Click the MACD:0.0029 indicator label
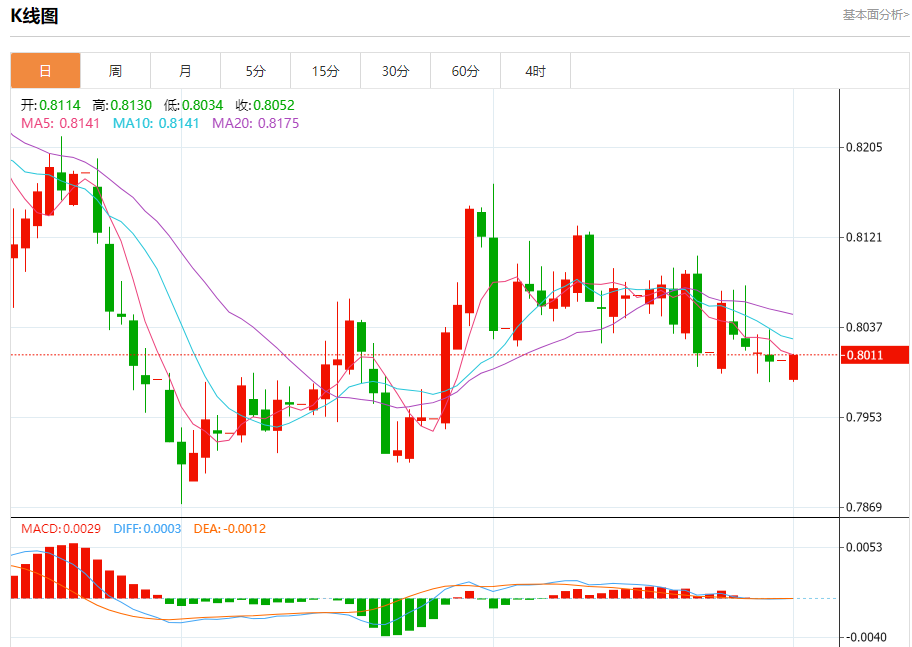 (61, 529)
